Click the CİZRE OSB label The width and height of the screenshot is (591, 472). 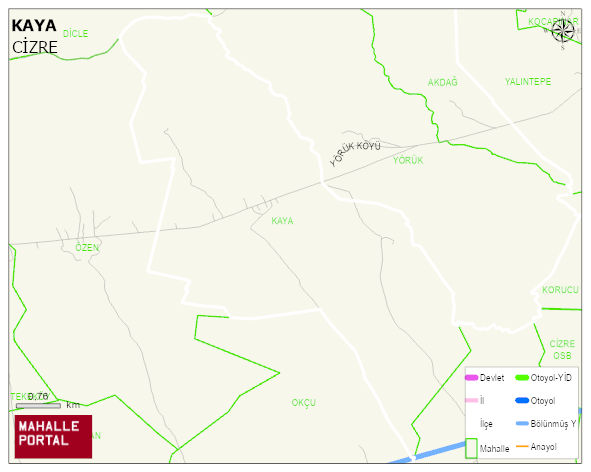562,349
